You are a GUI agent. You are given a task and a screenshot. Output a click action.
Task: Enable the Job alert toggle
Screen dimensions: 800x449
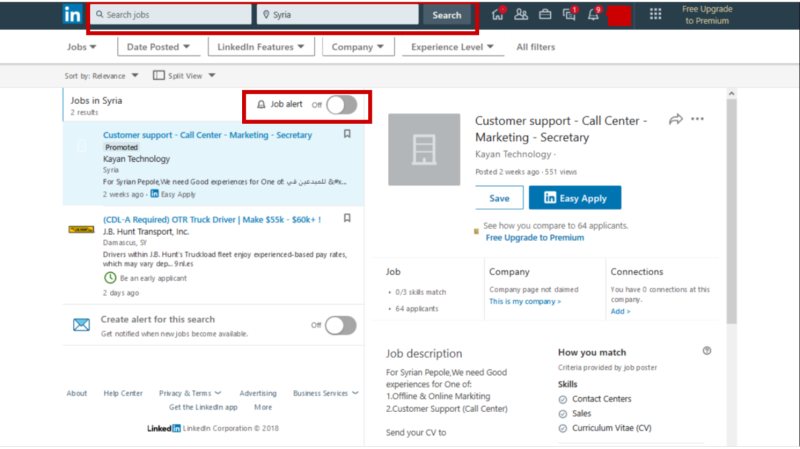click(x=340, y=104)
